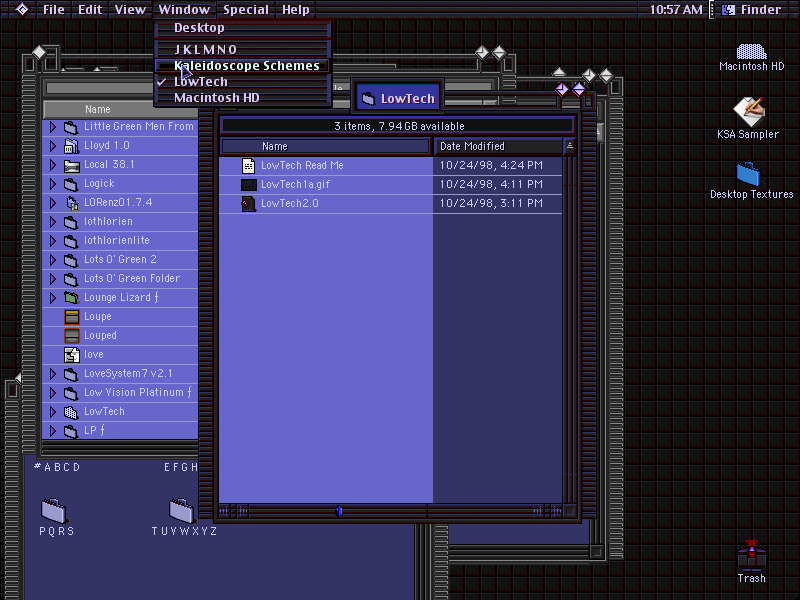This screenshot has height=600, width=800.
Task: Open the File menu
Action: click(x=54, y=10)
